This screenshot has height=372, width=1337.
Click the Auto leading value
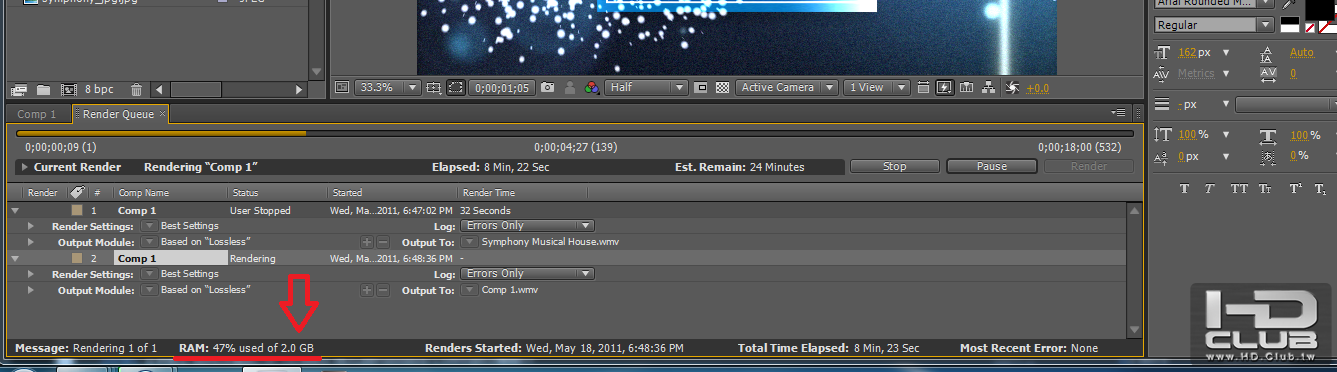point(1302,52)
